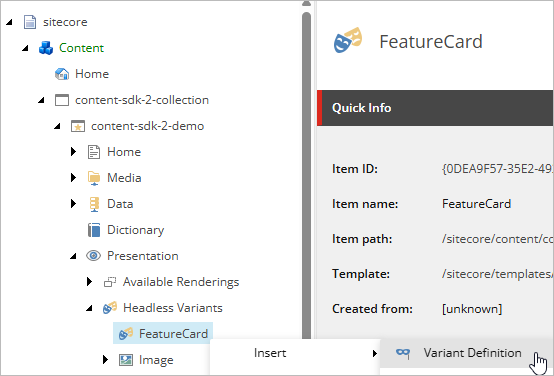Click the FeatureCard masks icon in tree
This screenshot has height=376, width=554.
[126, 334]
